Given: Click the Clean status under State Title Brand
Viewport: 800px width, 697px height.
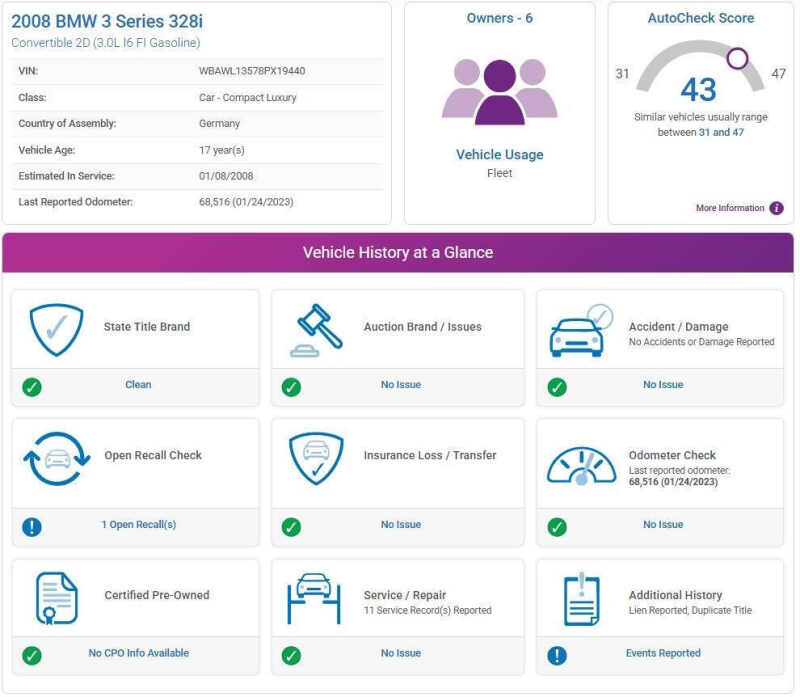Looking at the screenshot, I should pyautogui.click(x=138, y=385).
